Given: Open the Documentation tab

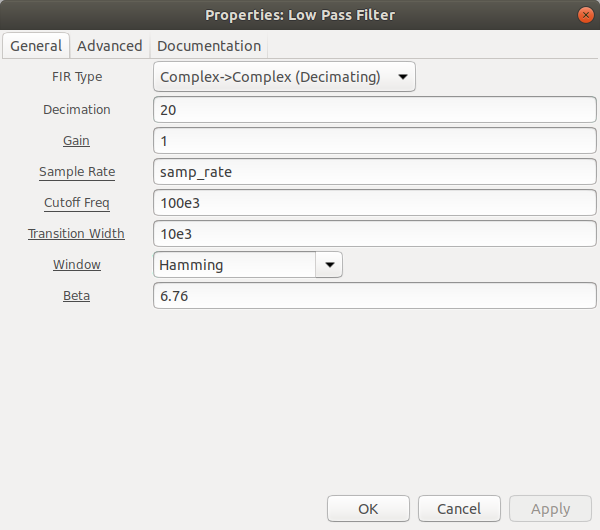Looking at the screenshot, I should pyautogui.click(x=209, y=46).
